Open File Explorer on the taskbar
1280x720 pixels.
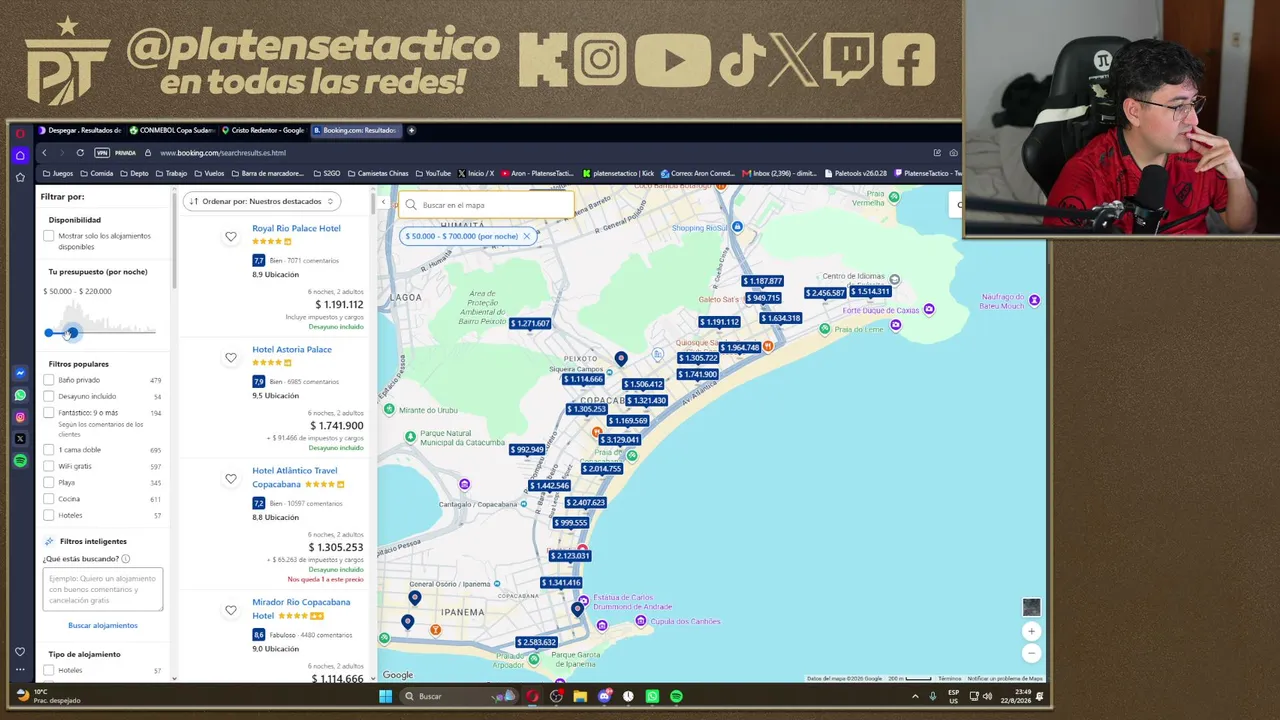pos(580,696)
